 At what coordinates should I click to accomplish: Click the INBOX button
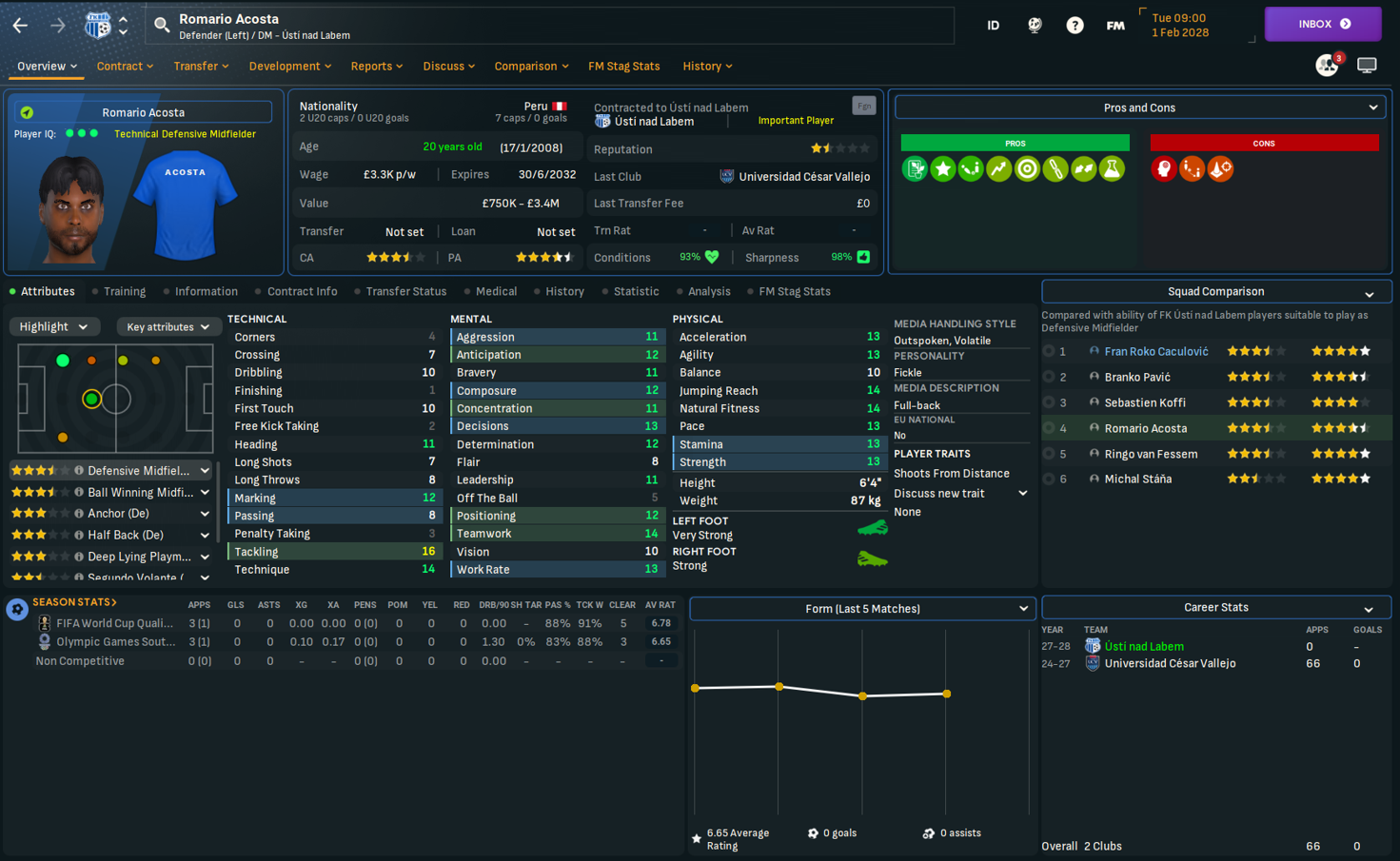[1323, 24]
